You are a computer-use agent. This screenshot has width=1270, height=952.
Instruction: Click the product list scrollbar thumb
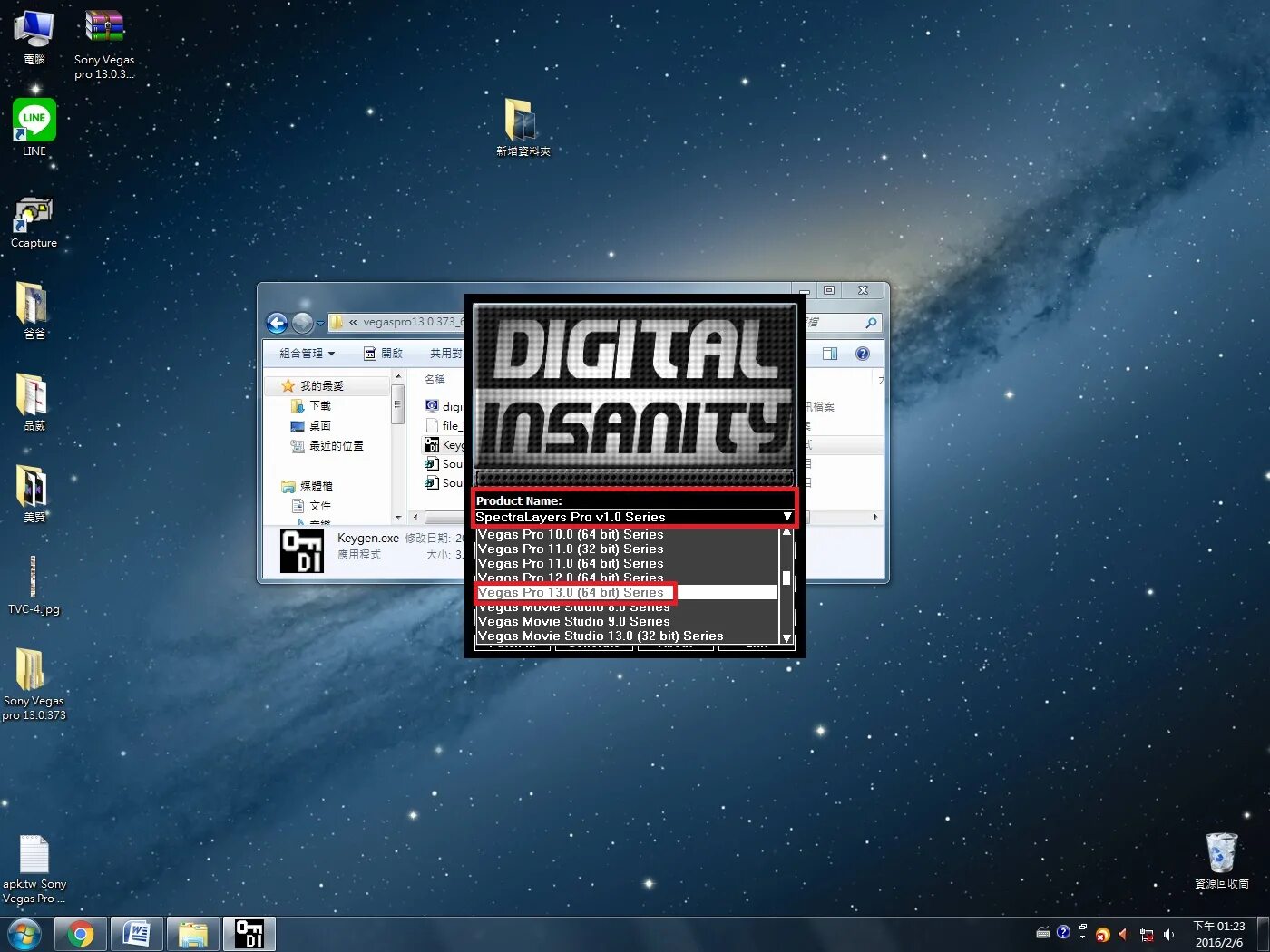pos(786,578)
